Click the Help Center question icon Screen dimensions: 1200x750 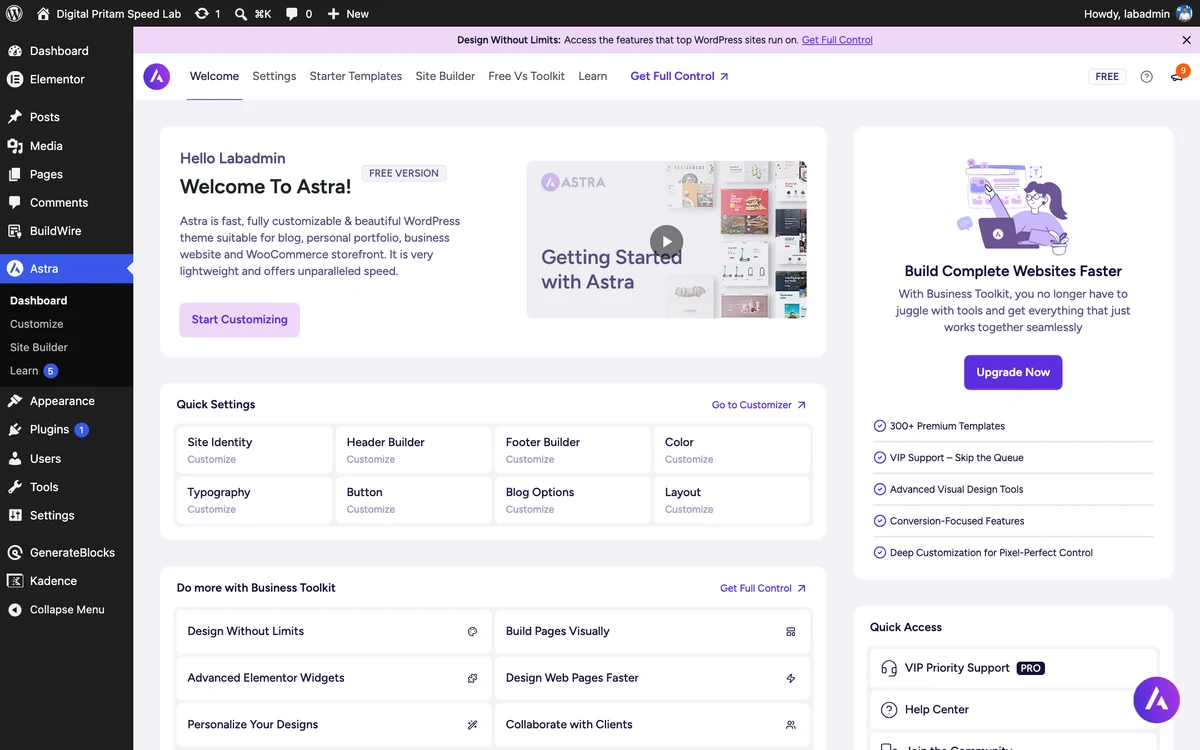889,710
